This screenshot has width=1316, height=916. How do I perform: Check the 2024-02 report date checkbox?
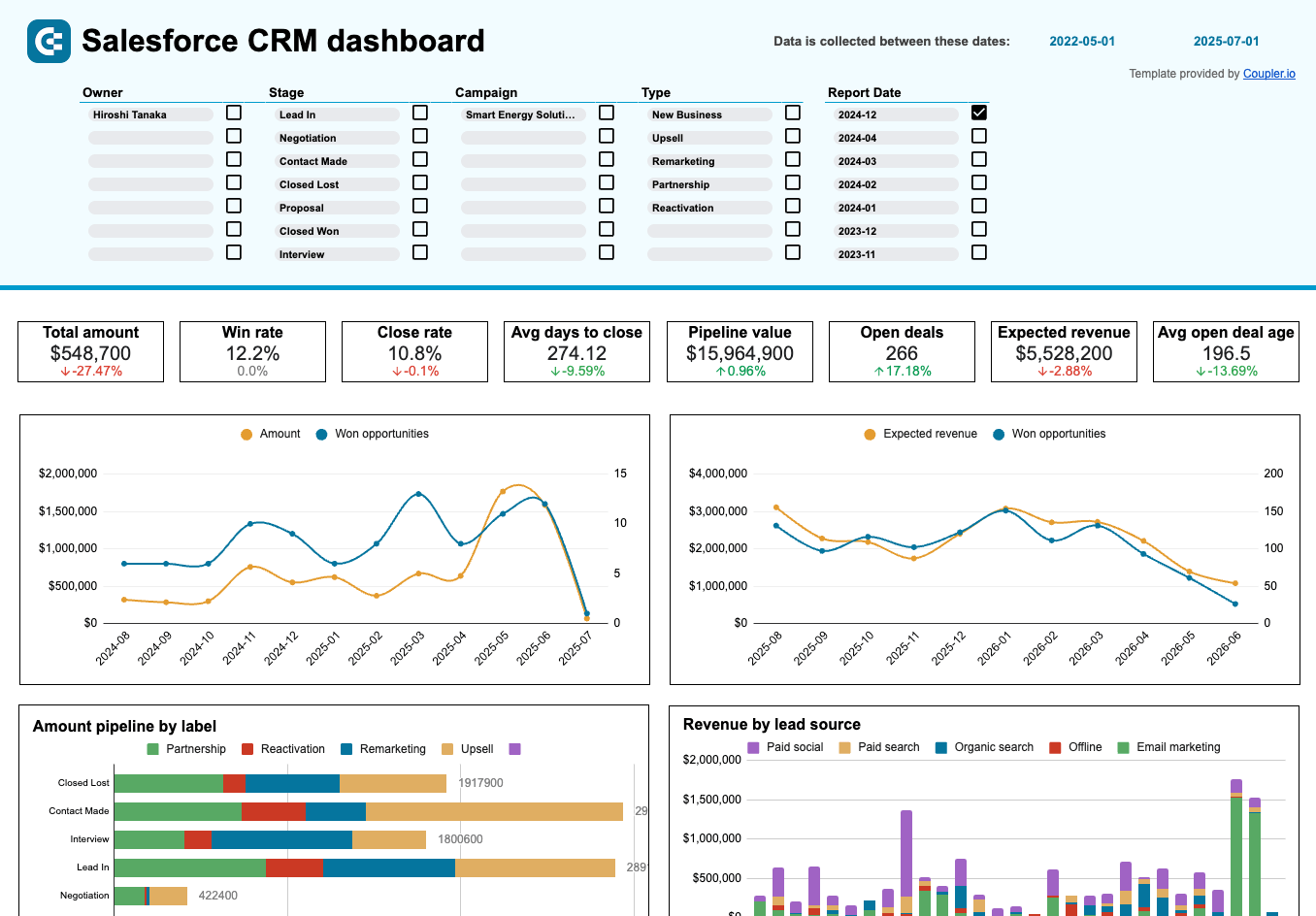pyautogui.click(x=979, y=182)
